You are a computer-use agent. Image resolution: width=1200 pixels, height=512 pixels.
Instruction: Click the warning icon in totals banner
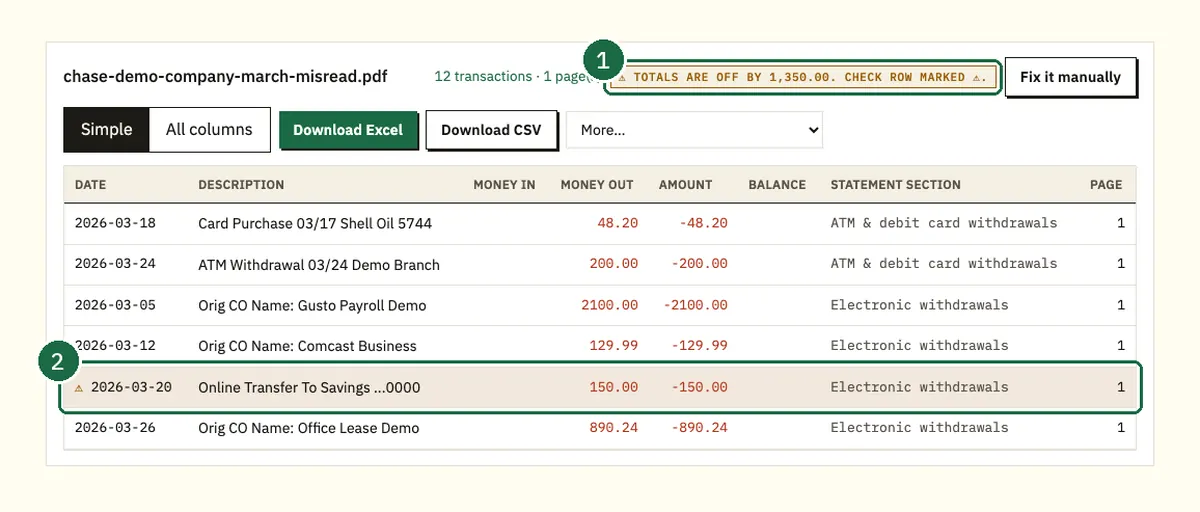[622, 77]
